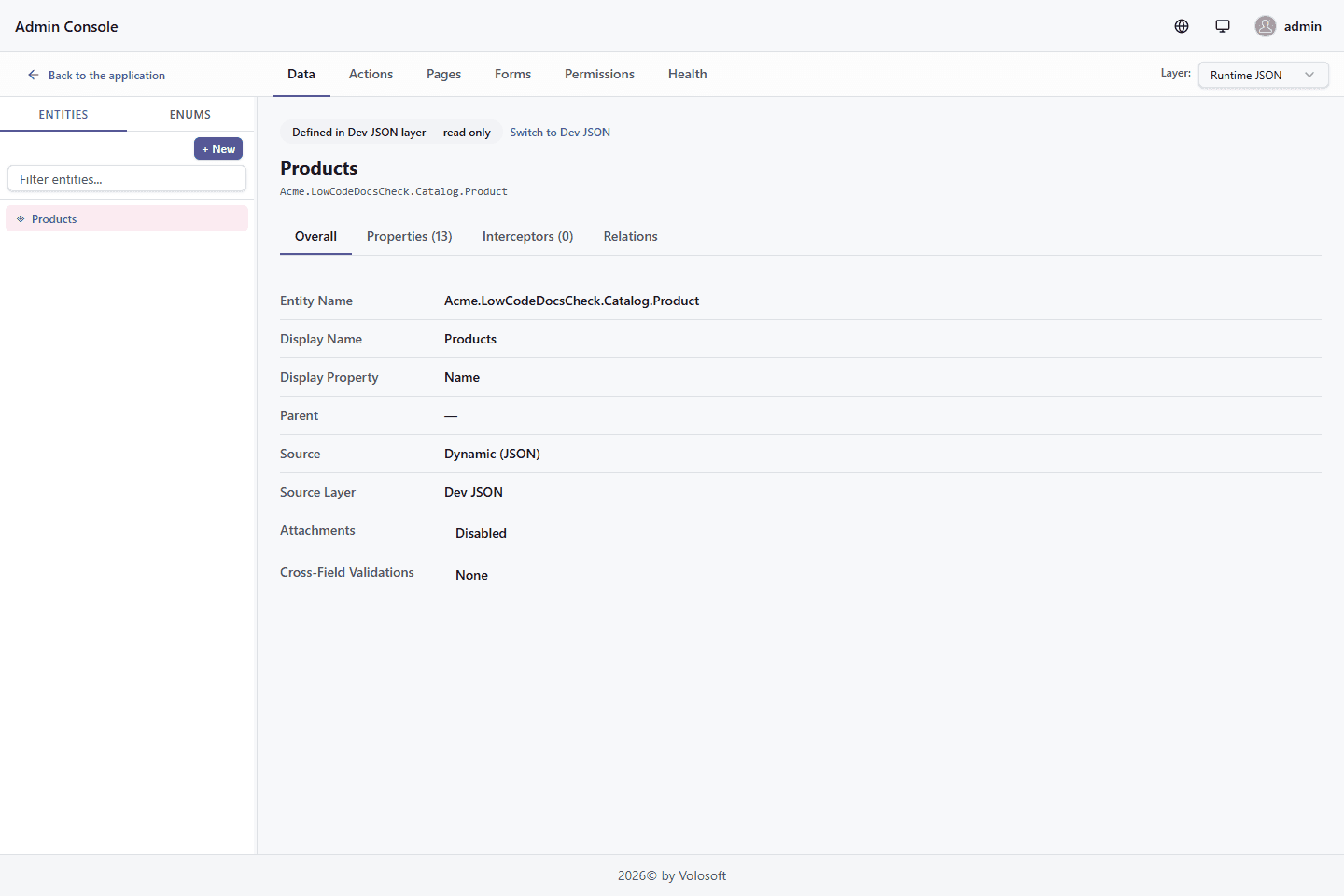Click the Display Name value Products
1344x896 pixels.
[470, 339]
